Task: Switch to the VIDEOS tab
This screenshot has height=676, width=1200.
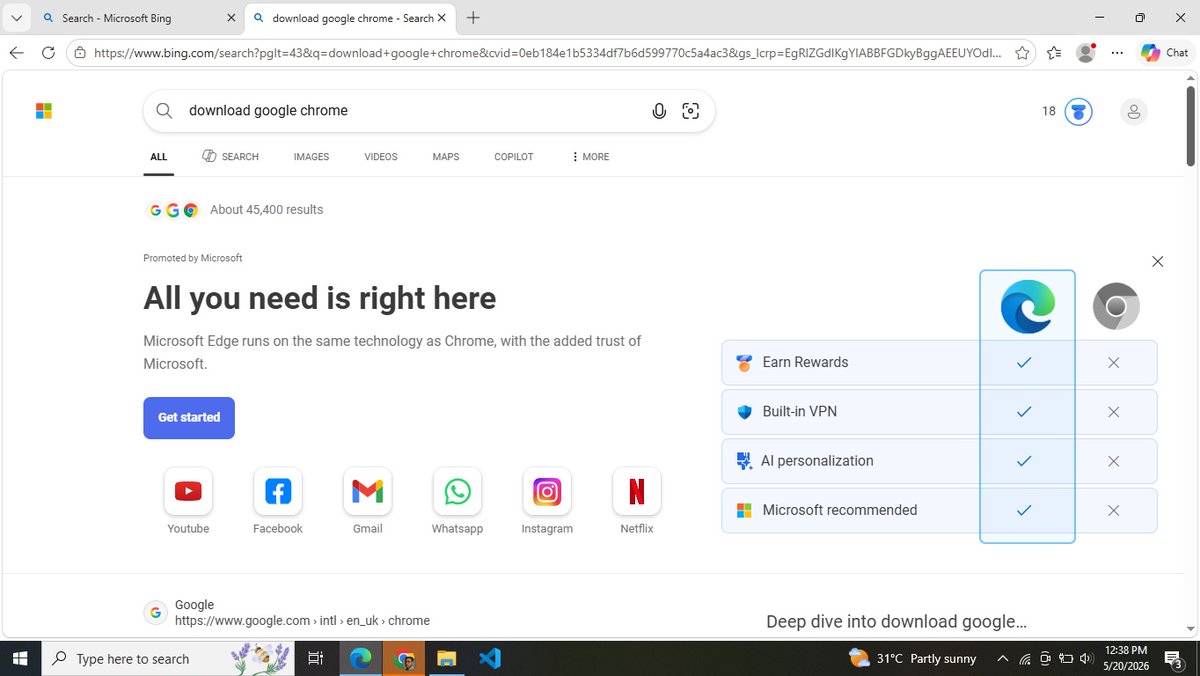Action: [381, 157]
